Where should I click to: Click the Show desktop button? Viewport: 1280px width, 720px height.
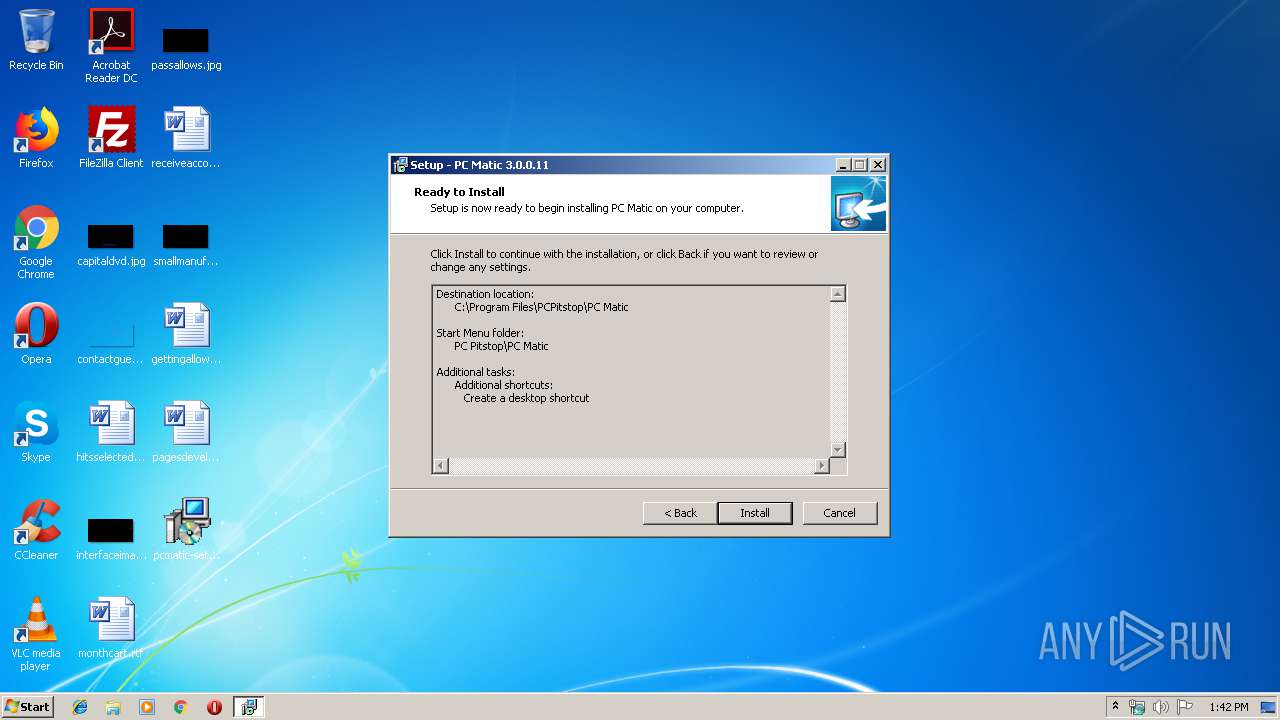1270,707
